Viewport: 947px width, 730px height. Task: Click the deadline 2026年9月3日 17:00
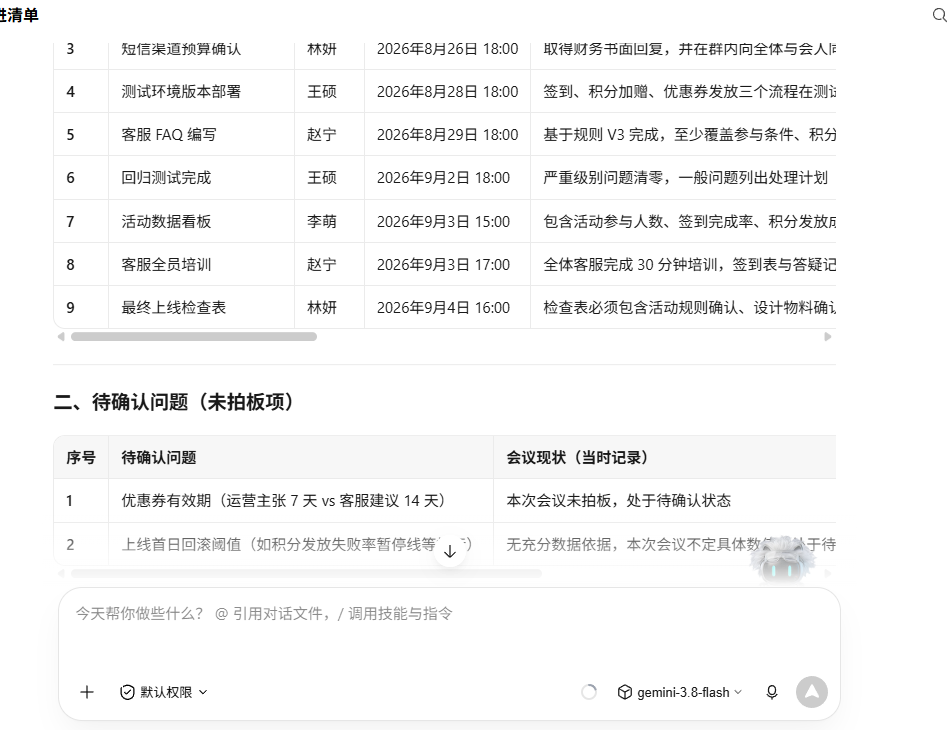point(443,264)
